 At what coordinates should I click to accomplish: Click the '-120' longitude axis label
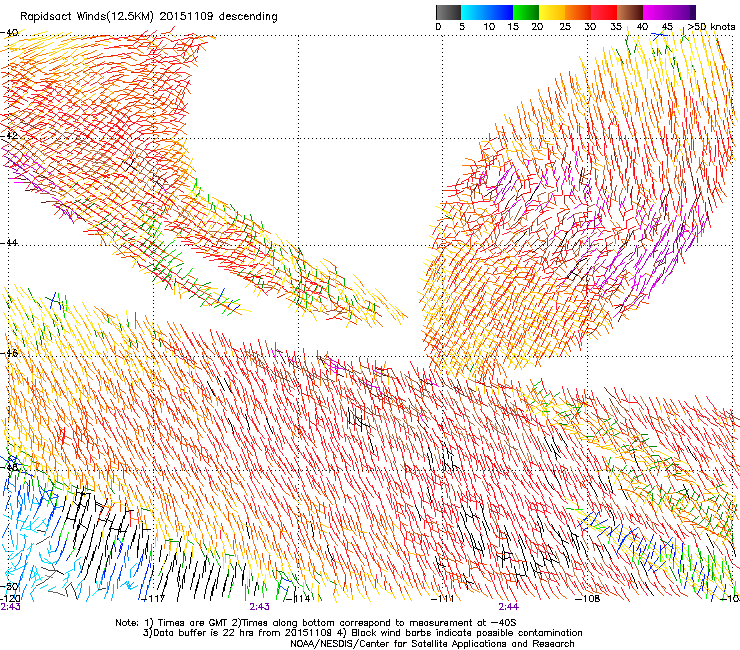[x=10, y=598]
